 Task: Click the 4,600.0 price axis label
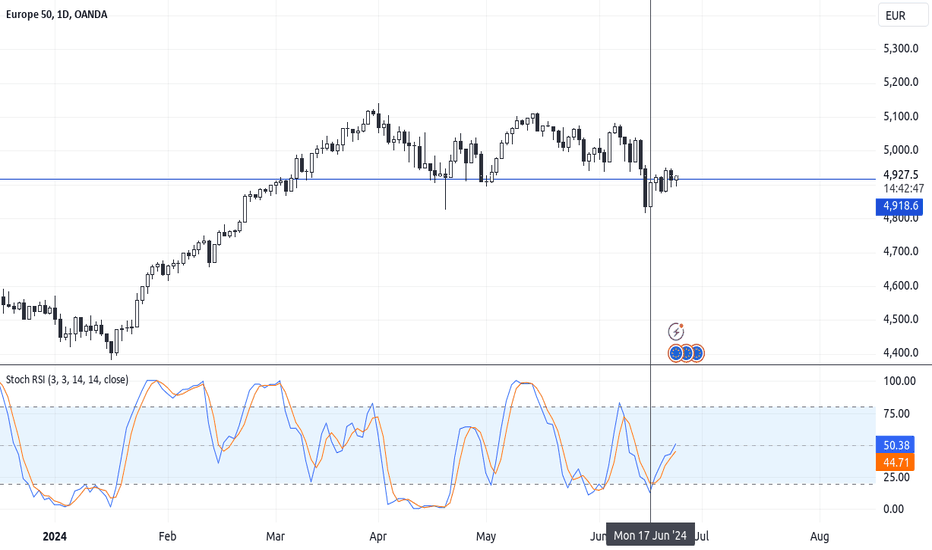[900, 285]
